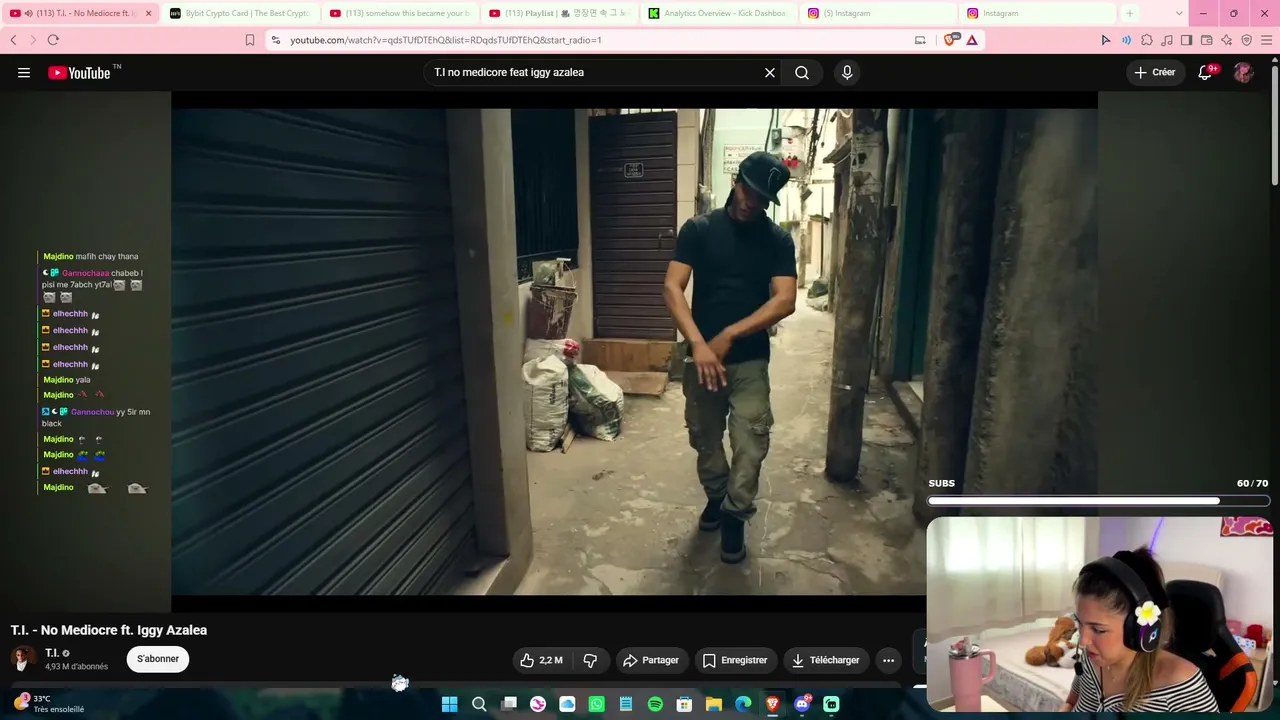Open Brave Rewards triangle icon
Screen dimensions: 1280x720
click(971, 40)
